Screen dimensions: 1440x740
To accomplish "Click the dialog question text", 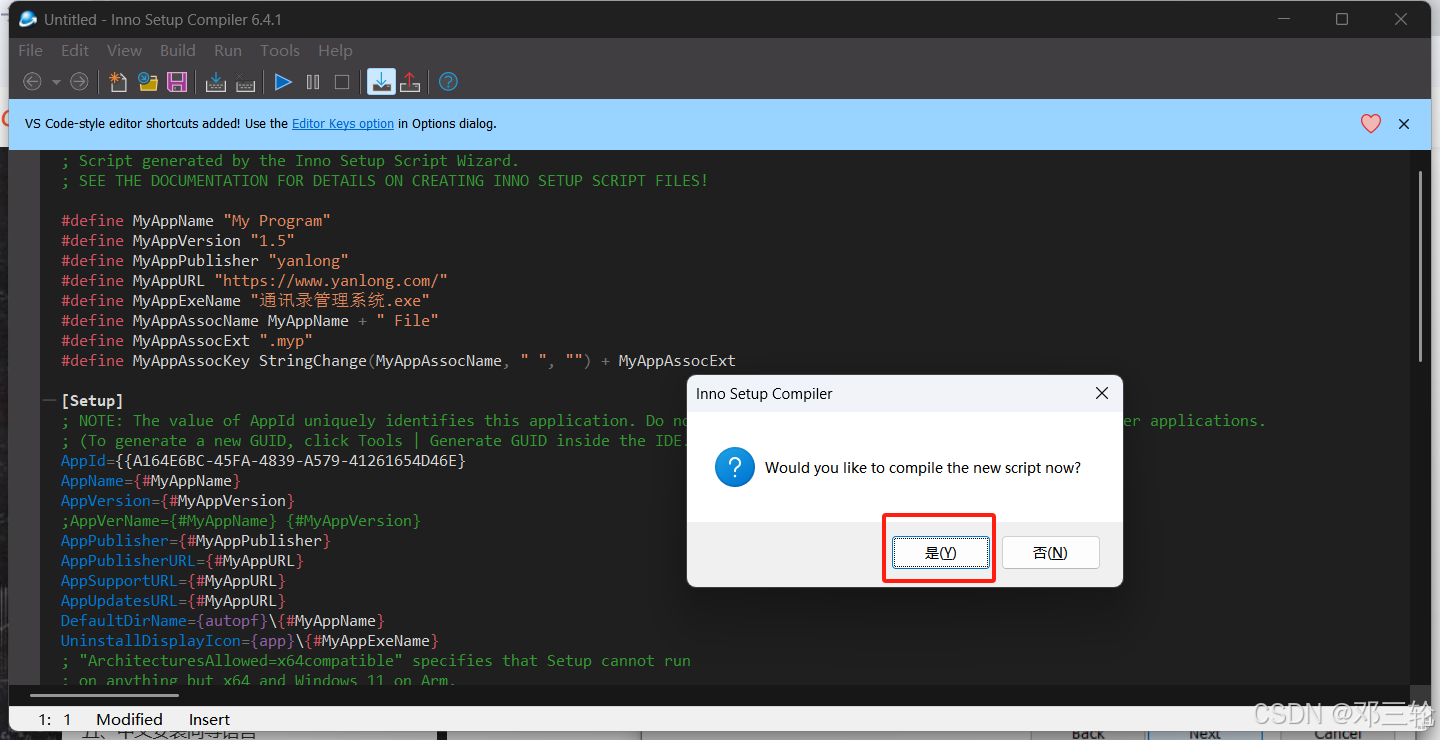I will (923, 468).
